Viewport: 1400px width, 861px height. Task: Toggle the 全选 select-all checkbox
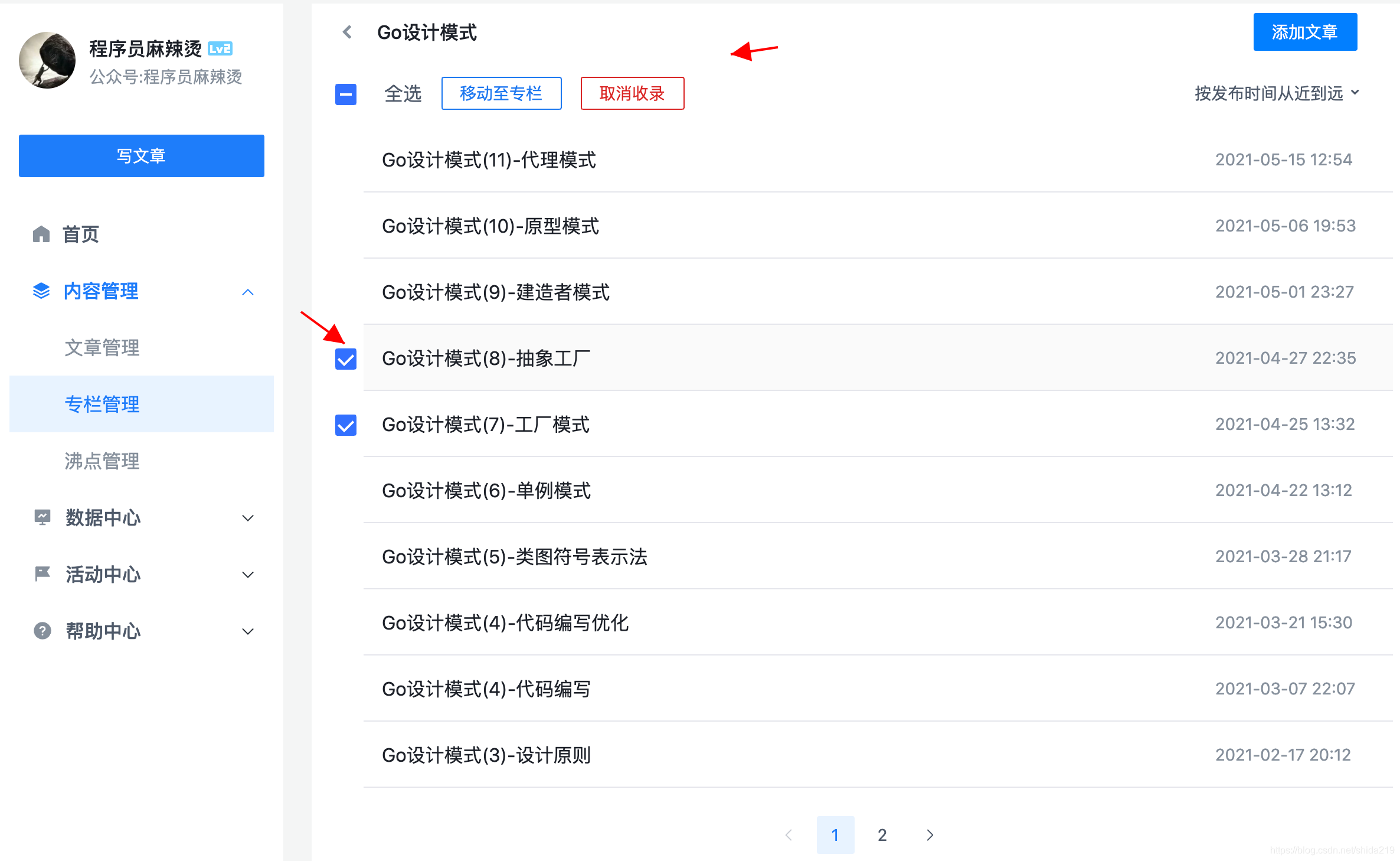coord(345,93)
